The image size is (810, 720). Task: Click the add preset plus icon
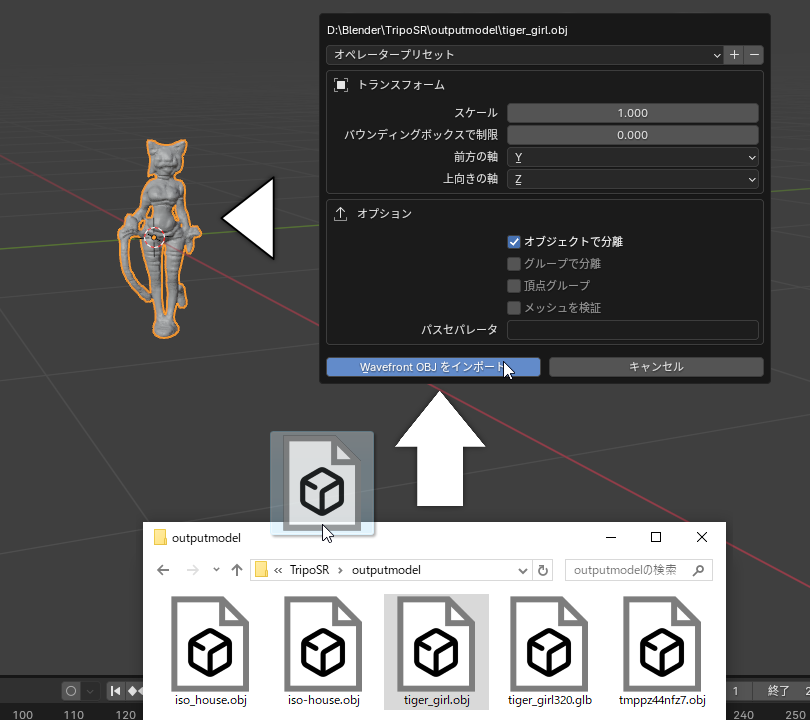point(734,55)
